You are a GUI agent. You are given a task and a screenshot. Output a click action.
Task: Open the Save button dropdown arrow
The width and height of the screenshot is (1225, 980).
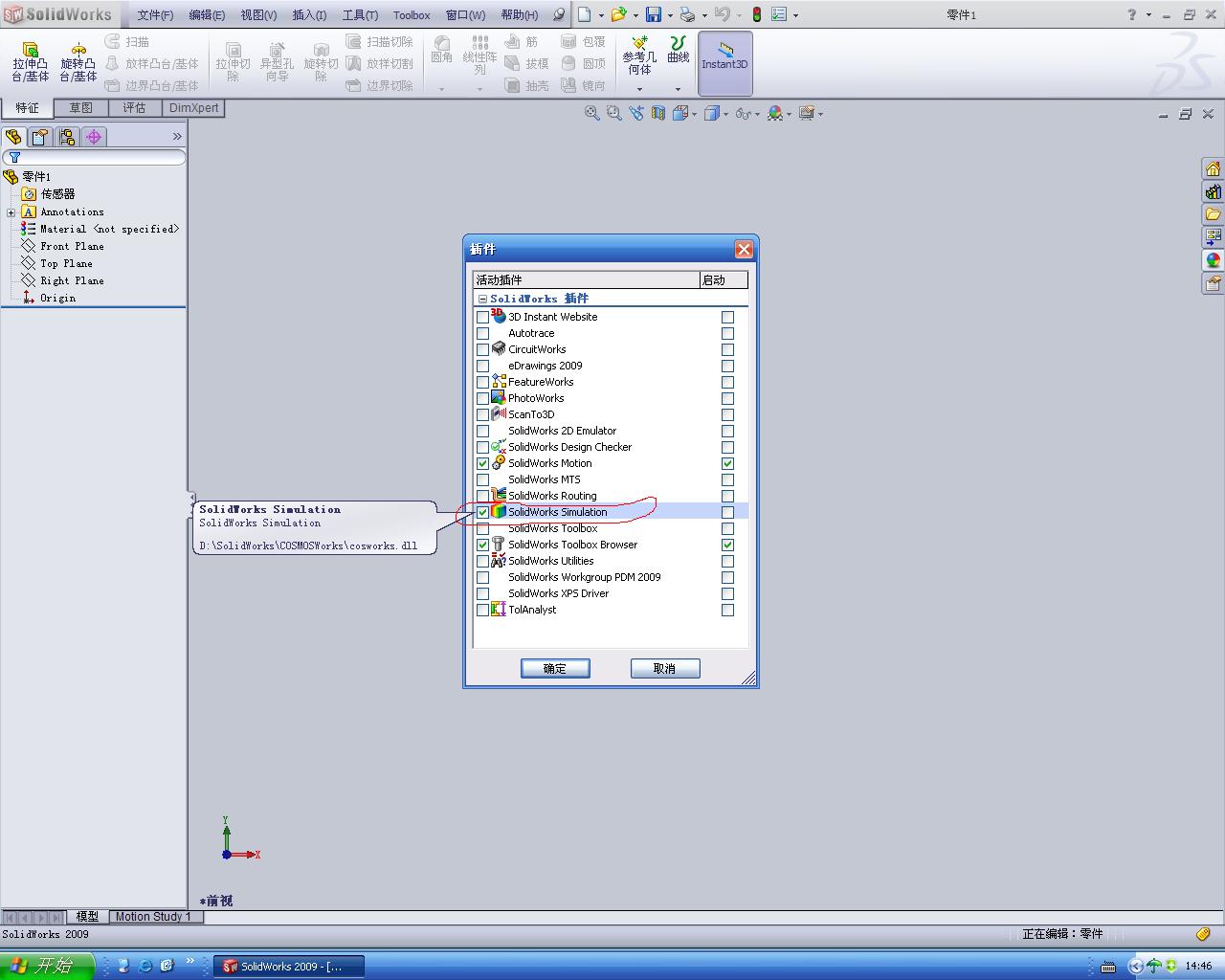pyautogui.click(x=669, y=15)
